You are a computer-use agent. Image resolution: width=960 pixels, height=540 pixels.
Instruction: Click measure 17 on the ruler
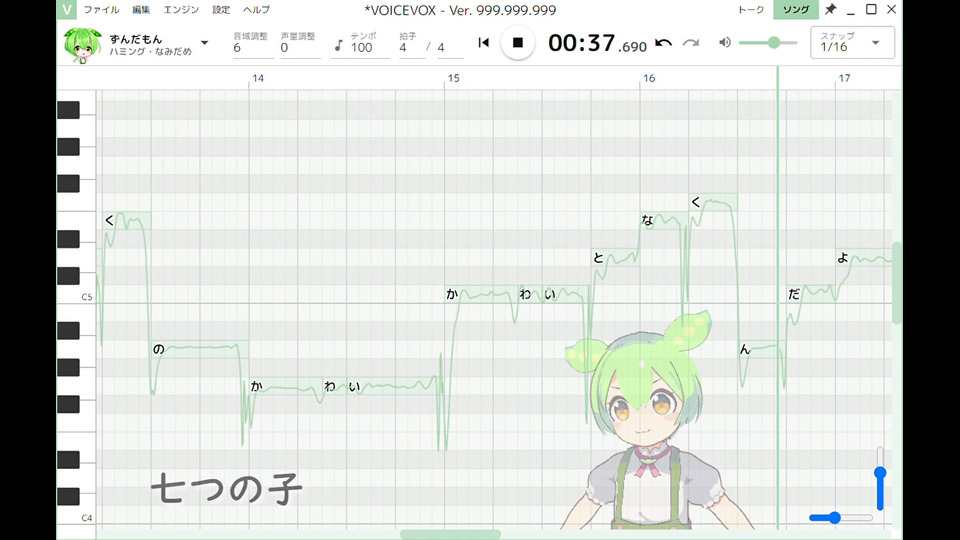(844, 78)
